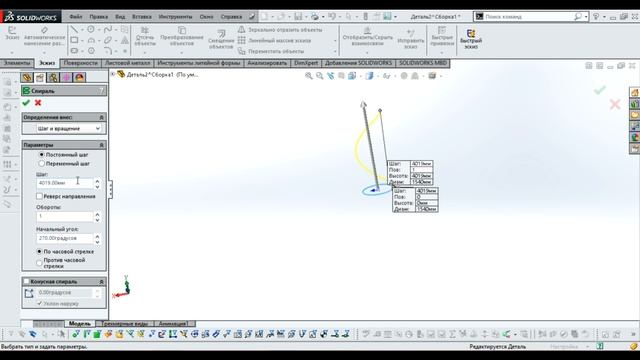Screen dimensions: 640x360
Task: Open the Правка menu
Action: [x=98, y=17]
